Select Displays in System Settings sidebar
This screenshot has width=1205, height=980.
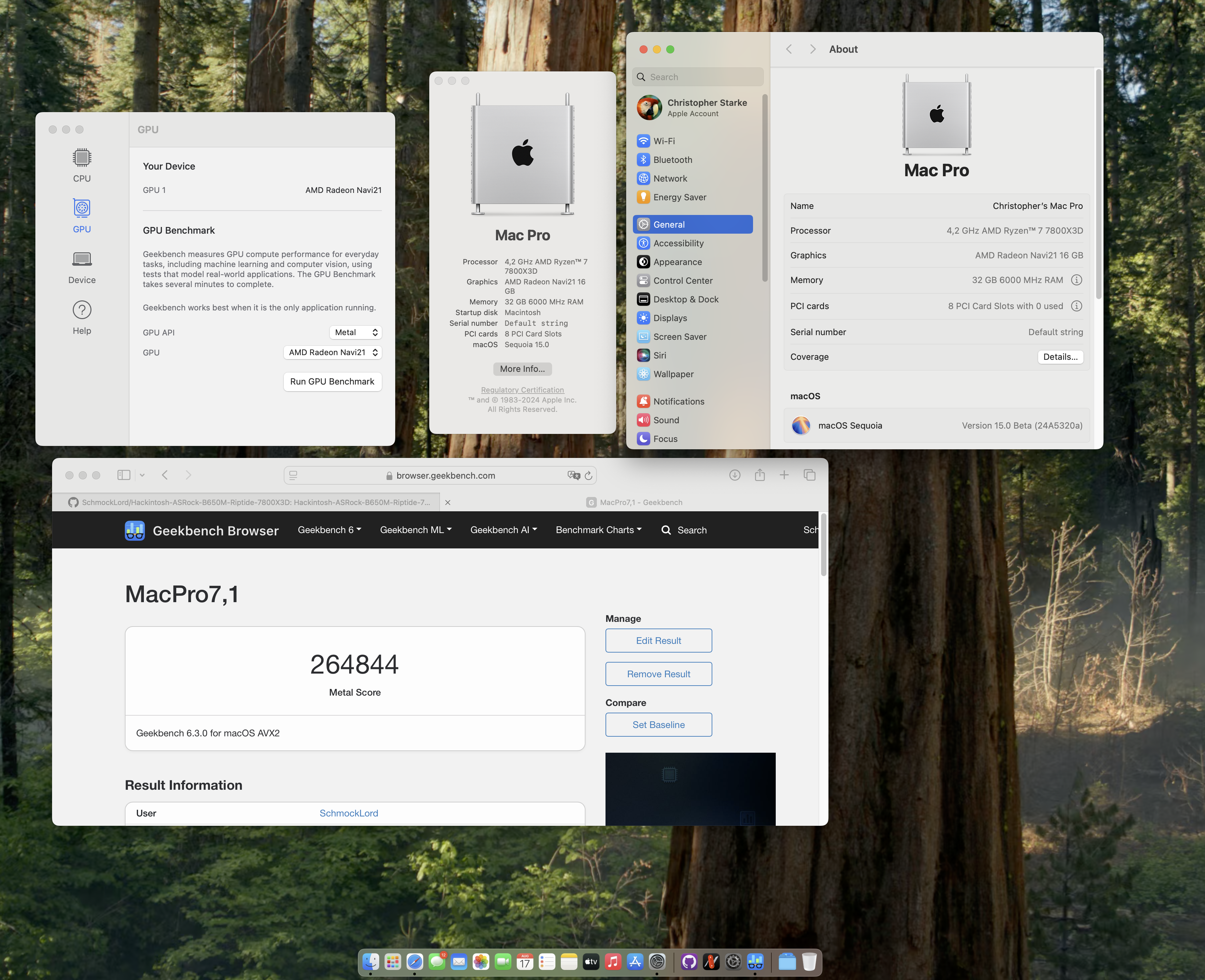(670, 318)
